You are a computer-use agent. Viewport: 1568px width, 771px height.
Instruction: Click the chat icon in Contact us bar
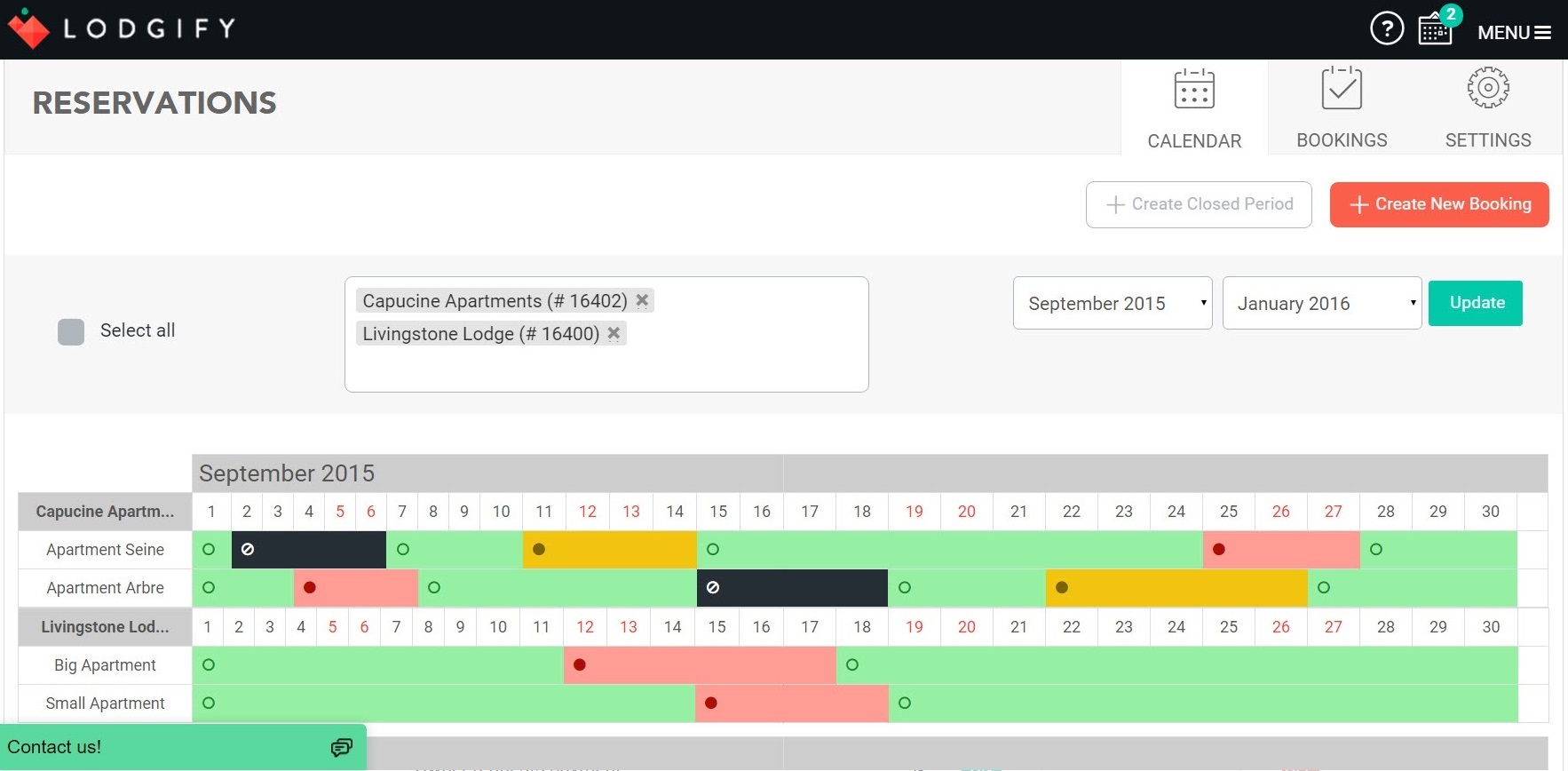342,748
